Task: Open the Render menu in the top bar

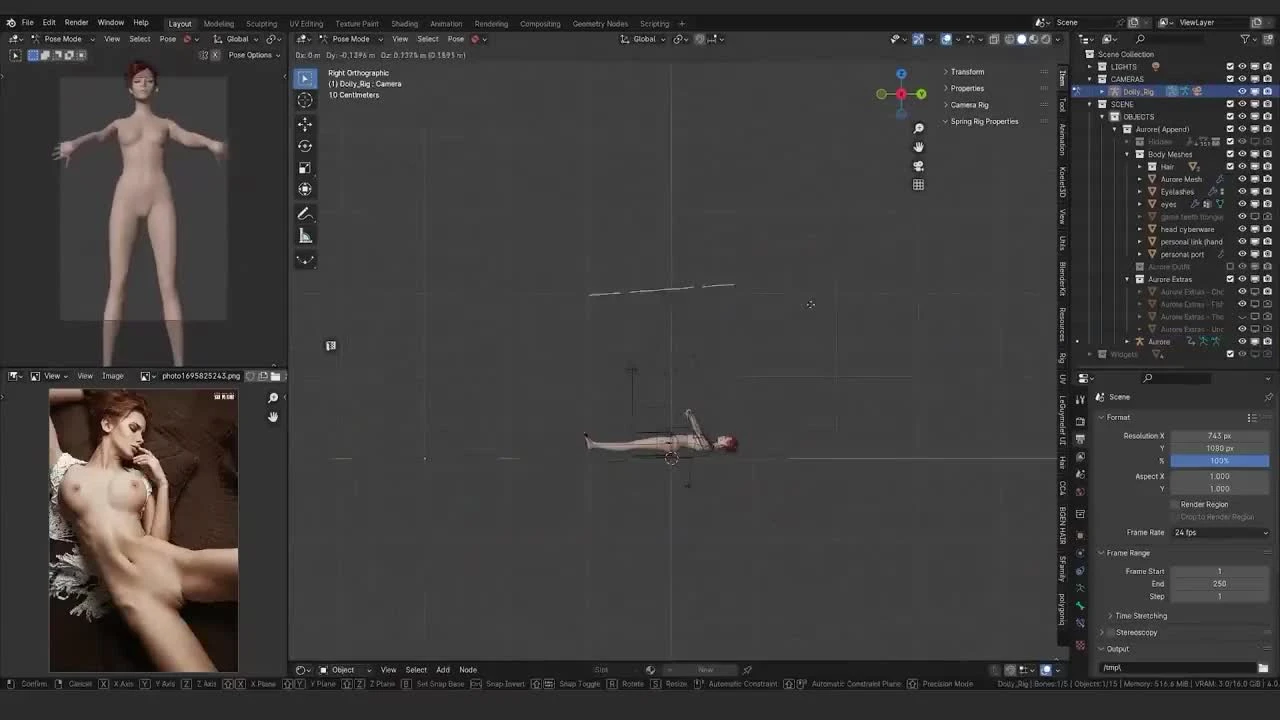Action: click(76, 22)
